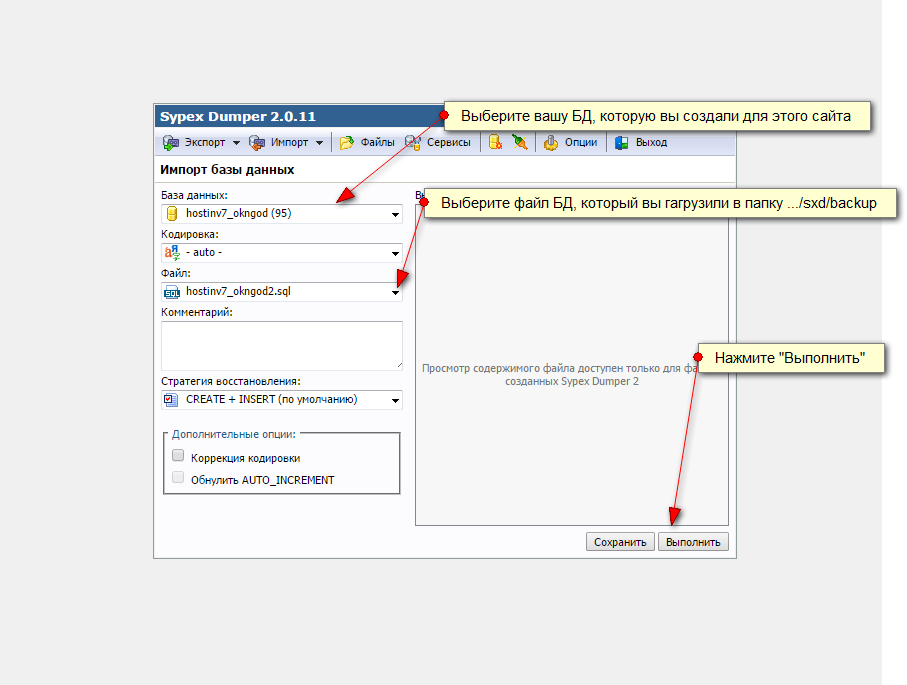The width and height of the screenshot is (907, 685).
Task: Expand the База данных dropdown
Action: click(x=395, y=214)
